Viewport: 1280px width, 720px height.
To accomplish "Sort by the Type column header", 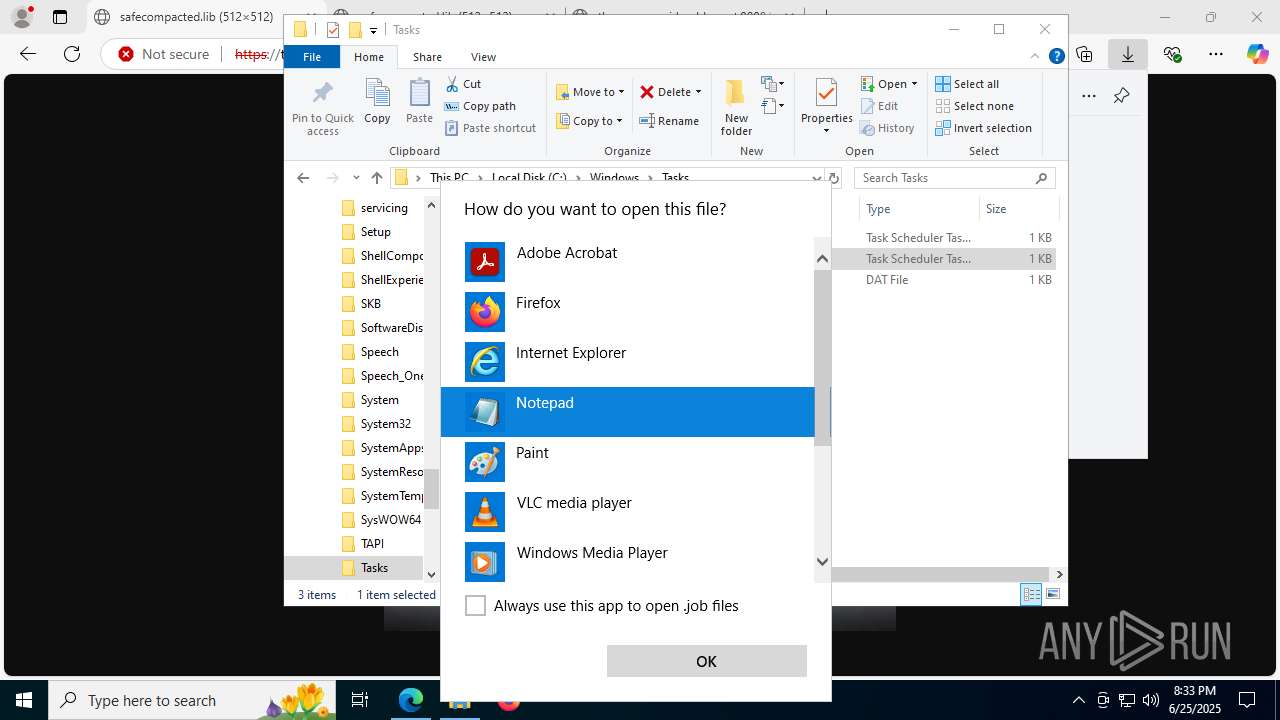I will click(919, 209).
